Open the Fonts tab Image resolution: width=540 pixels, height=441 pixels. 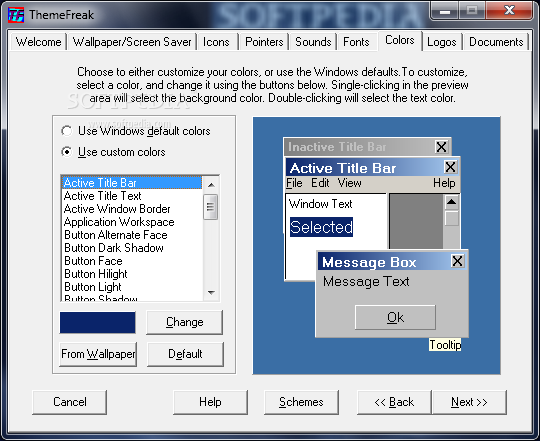point(356,42)
